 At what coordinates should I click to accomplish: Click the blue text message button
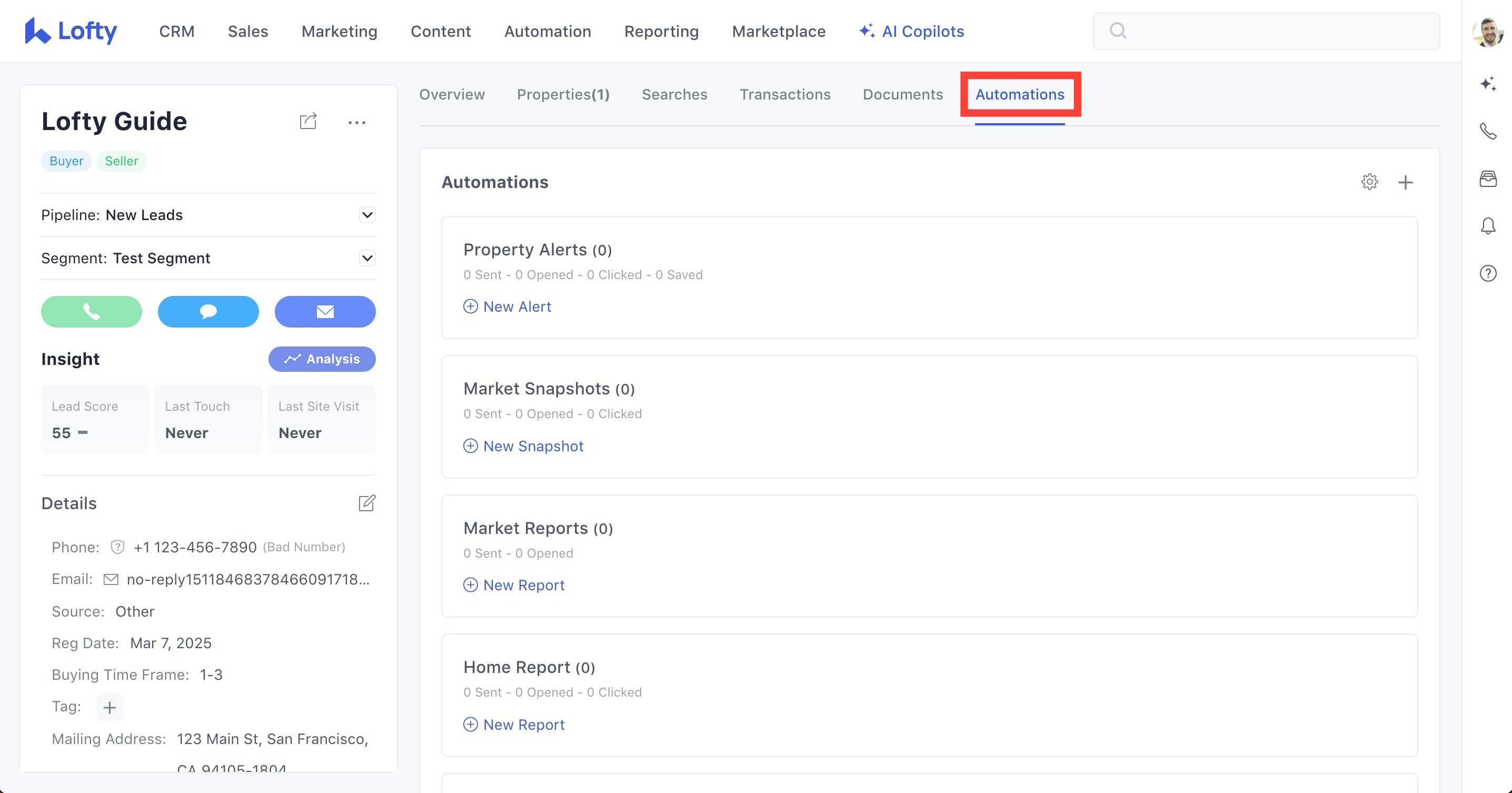click(x=208, y=312)
